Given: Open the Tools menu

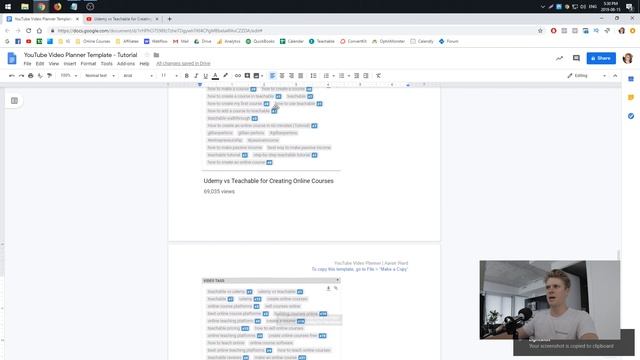Looking at the screenshot, I should (107, 64).
